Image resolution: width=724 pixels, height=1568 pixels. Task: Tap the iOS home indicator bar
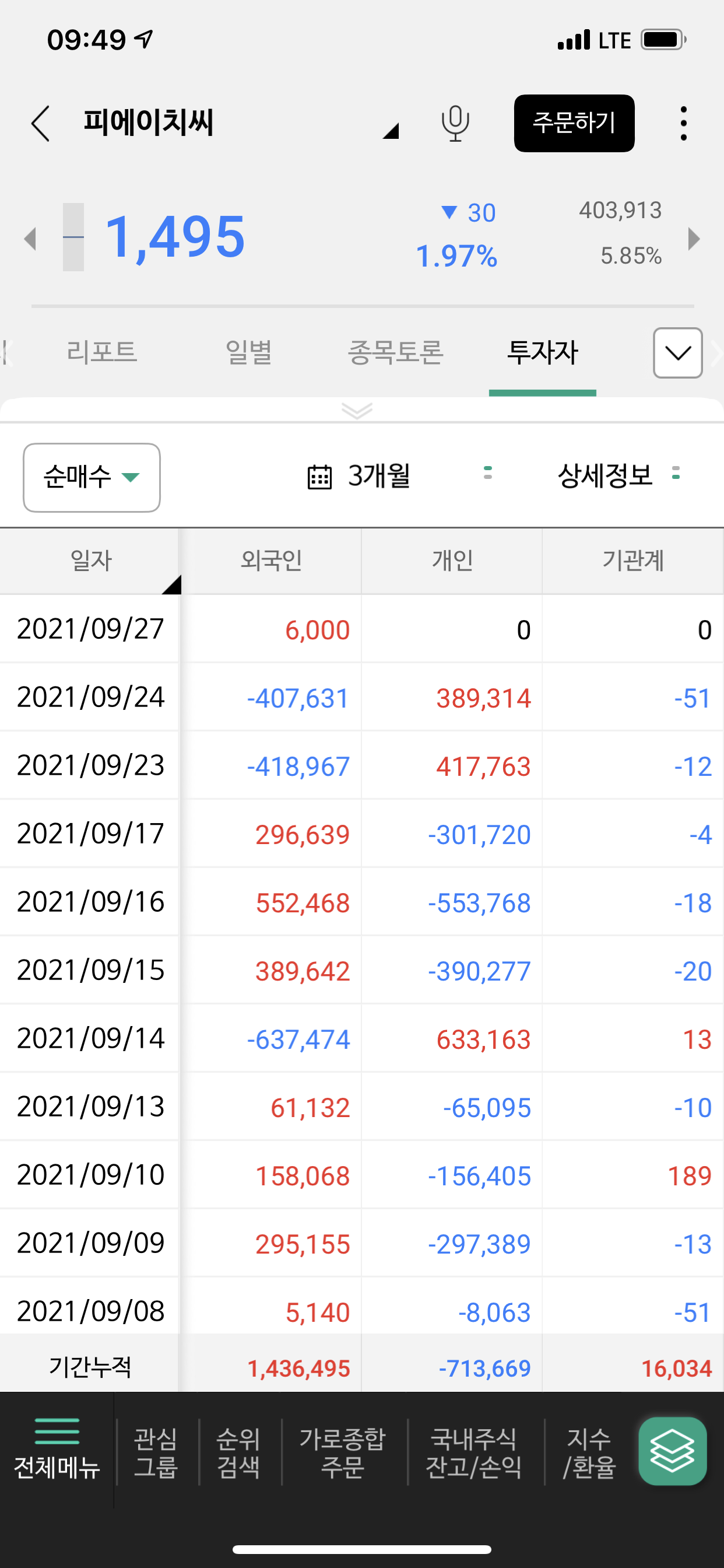[362, 1549]
